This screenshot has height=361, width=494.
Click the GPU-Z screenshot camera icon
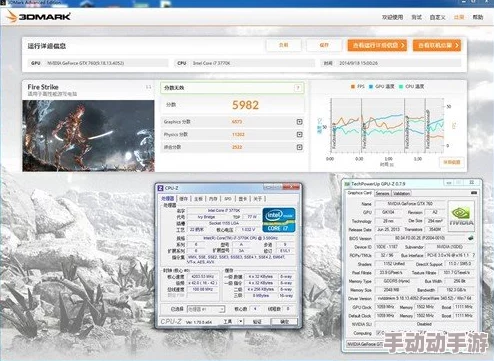[474, 193]
